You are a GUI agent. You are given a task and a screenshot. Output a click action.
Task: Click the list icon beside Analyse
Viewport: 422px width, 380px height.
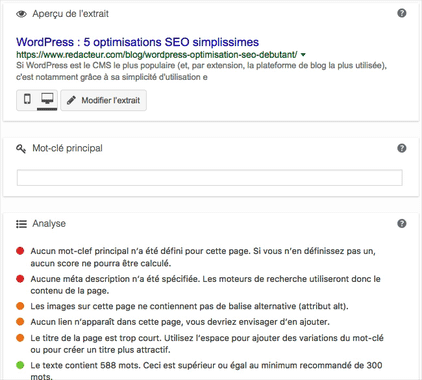(x=21, y=224)
